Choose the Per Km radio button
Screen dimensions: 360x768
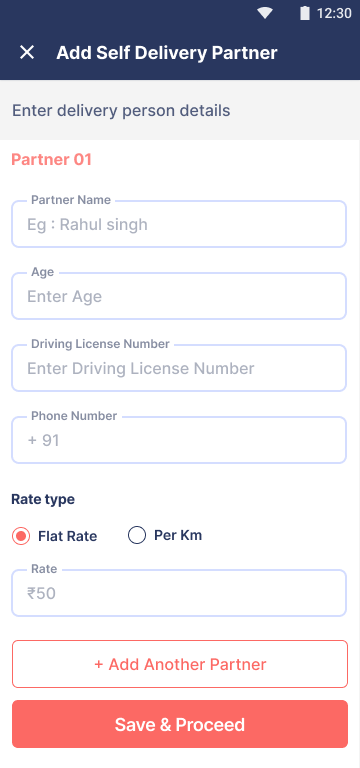tap(137, 535)
